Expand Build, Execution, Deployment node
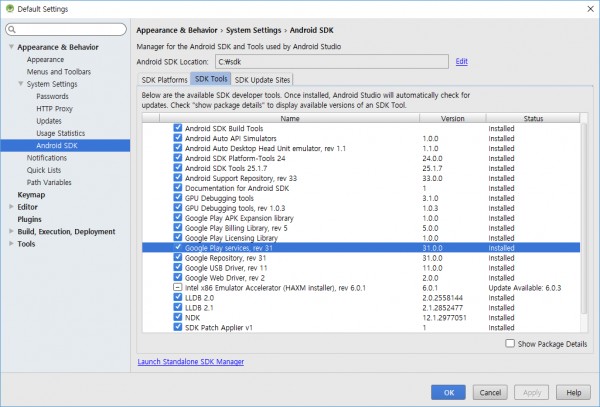Image resolution: width=600 pixels, height=407 pixels. tap(11, 231)
